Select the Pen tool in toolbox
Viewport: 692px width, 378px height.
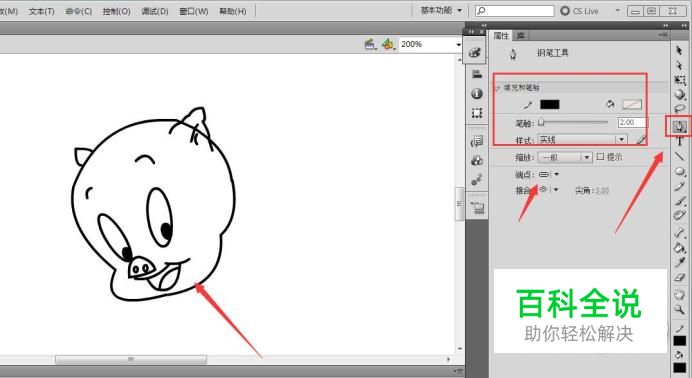(679, 126)
